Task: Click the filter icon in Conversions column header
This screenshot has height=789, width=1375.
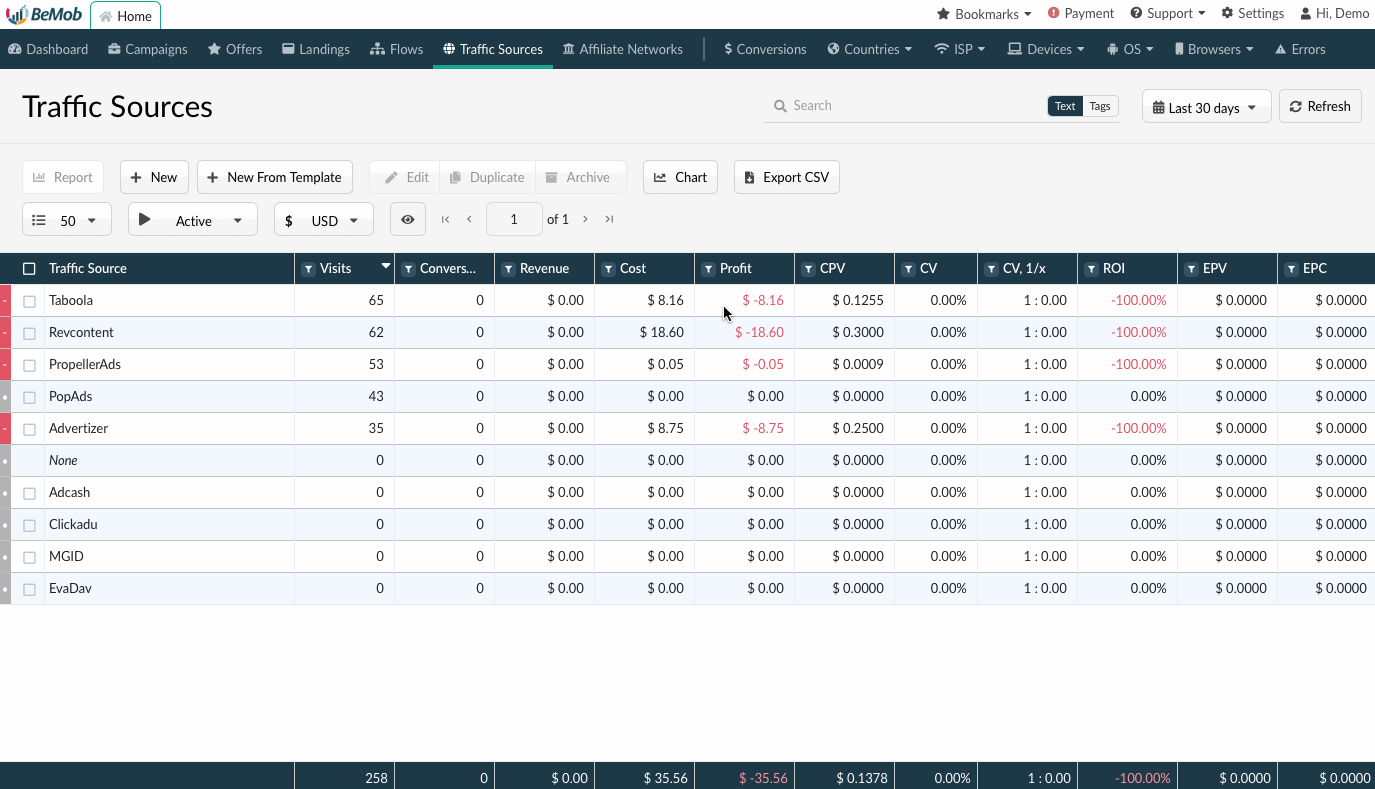Action: 408,269
